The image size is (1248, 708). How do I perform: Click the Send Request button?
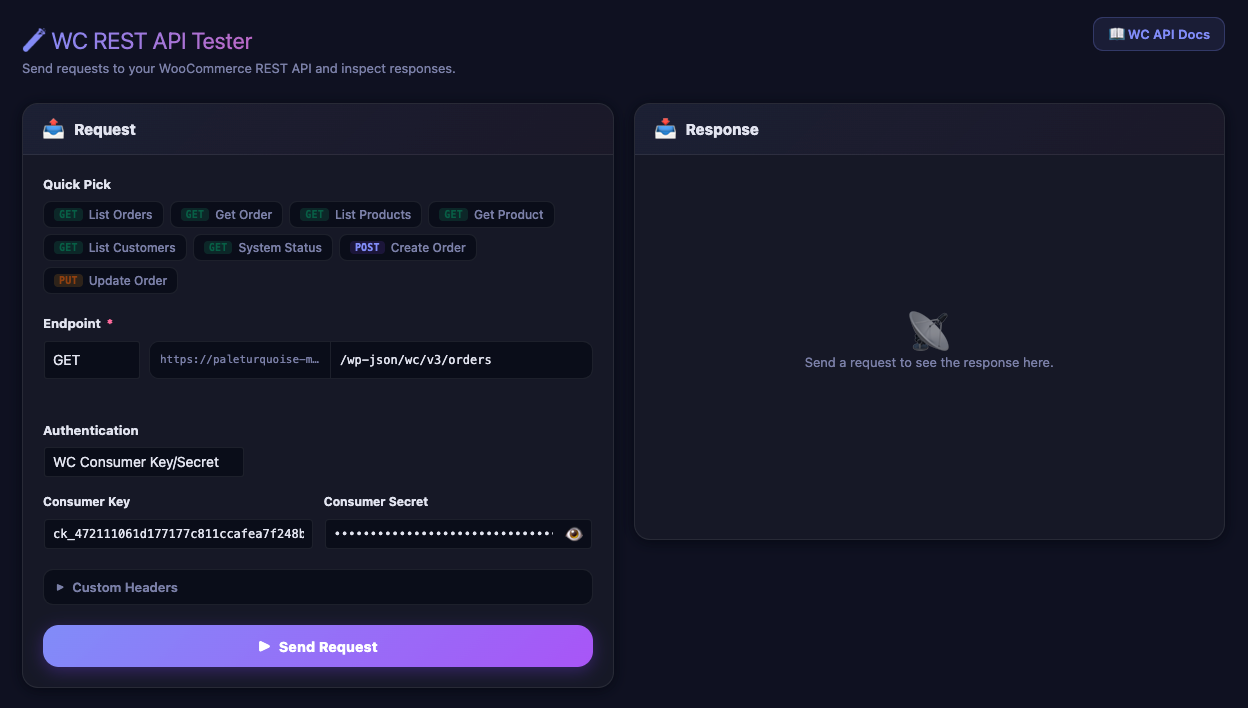(318, 646)
